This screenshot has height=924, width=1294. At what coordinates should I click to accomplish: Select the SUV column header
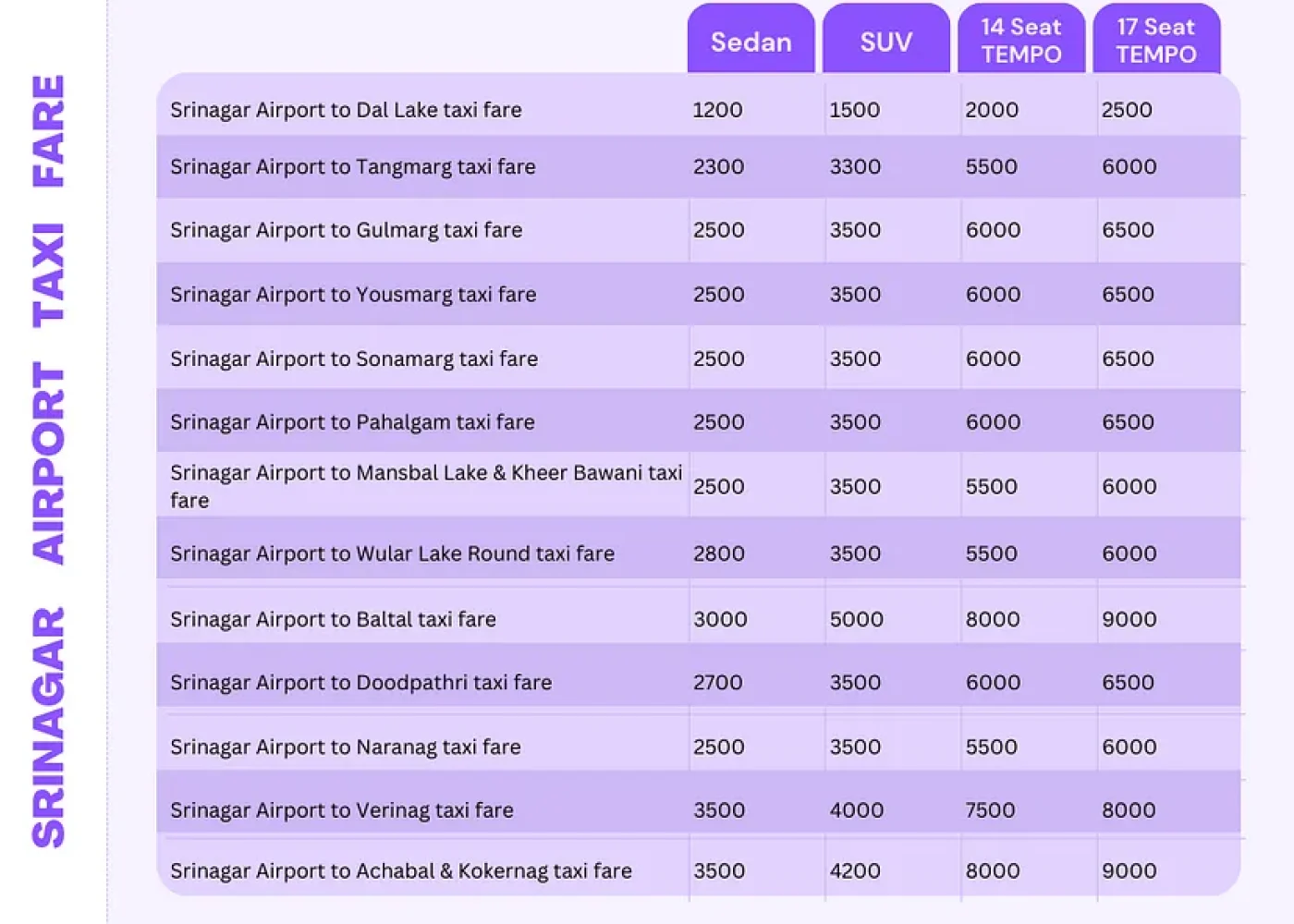tap(885, 41)
